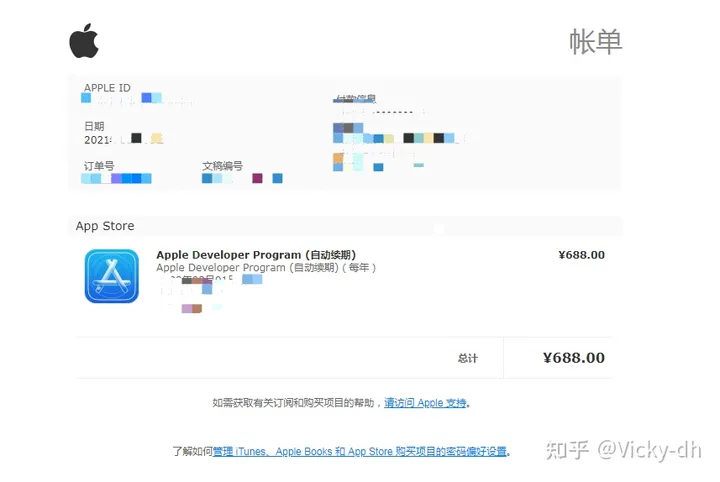Open the 管理 iTunes 密码偏好设置 link
Viewport: 720px width, 482px height.
point(360,452)
